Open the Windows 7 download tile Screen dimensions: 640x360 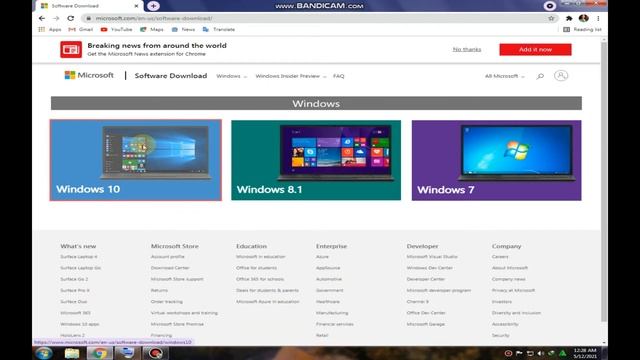tap(496, 160)
